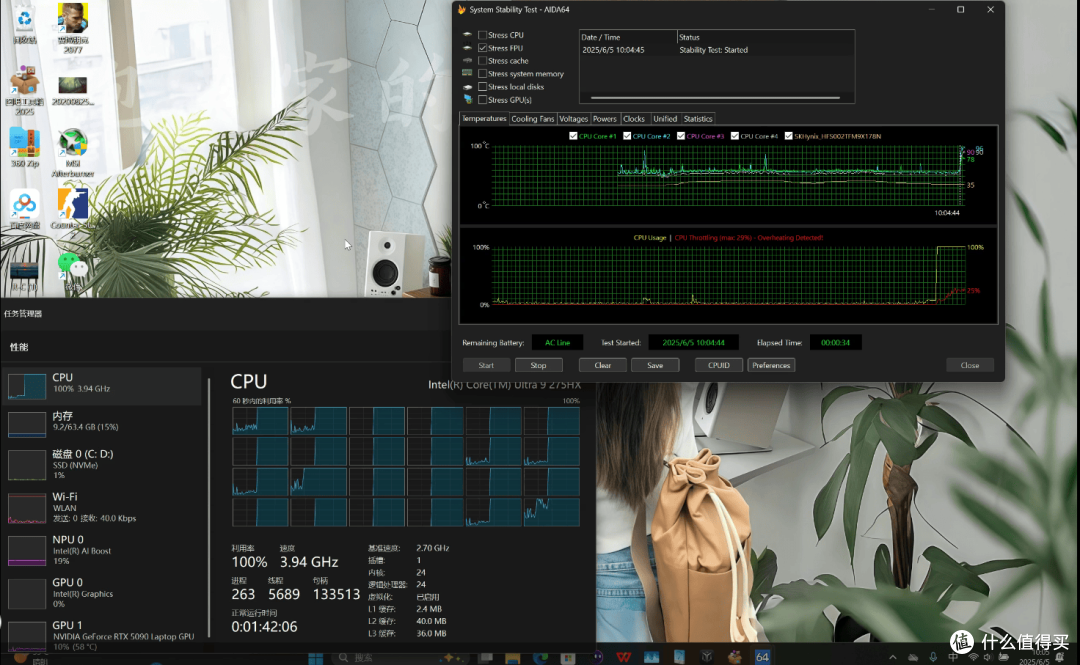Toggle the CPU Core #2 graph checkbox
The image size is (1080, 665).
627,136
